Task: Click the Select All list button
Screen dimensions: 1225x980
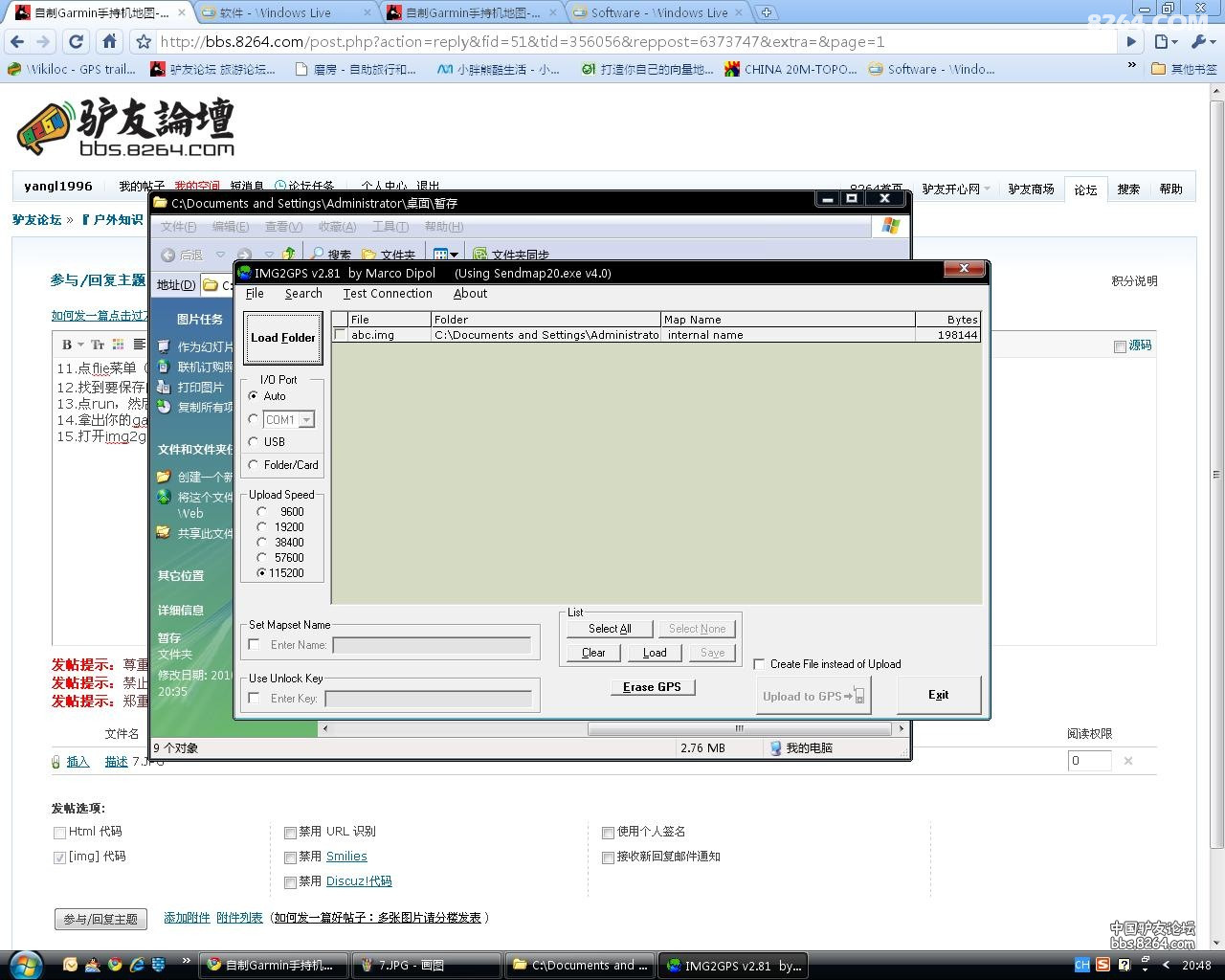Action: coord(610,629)
